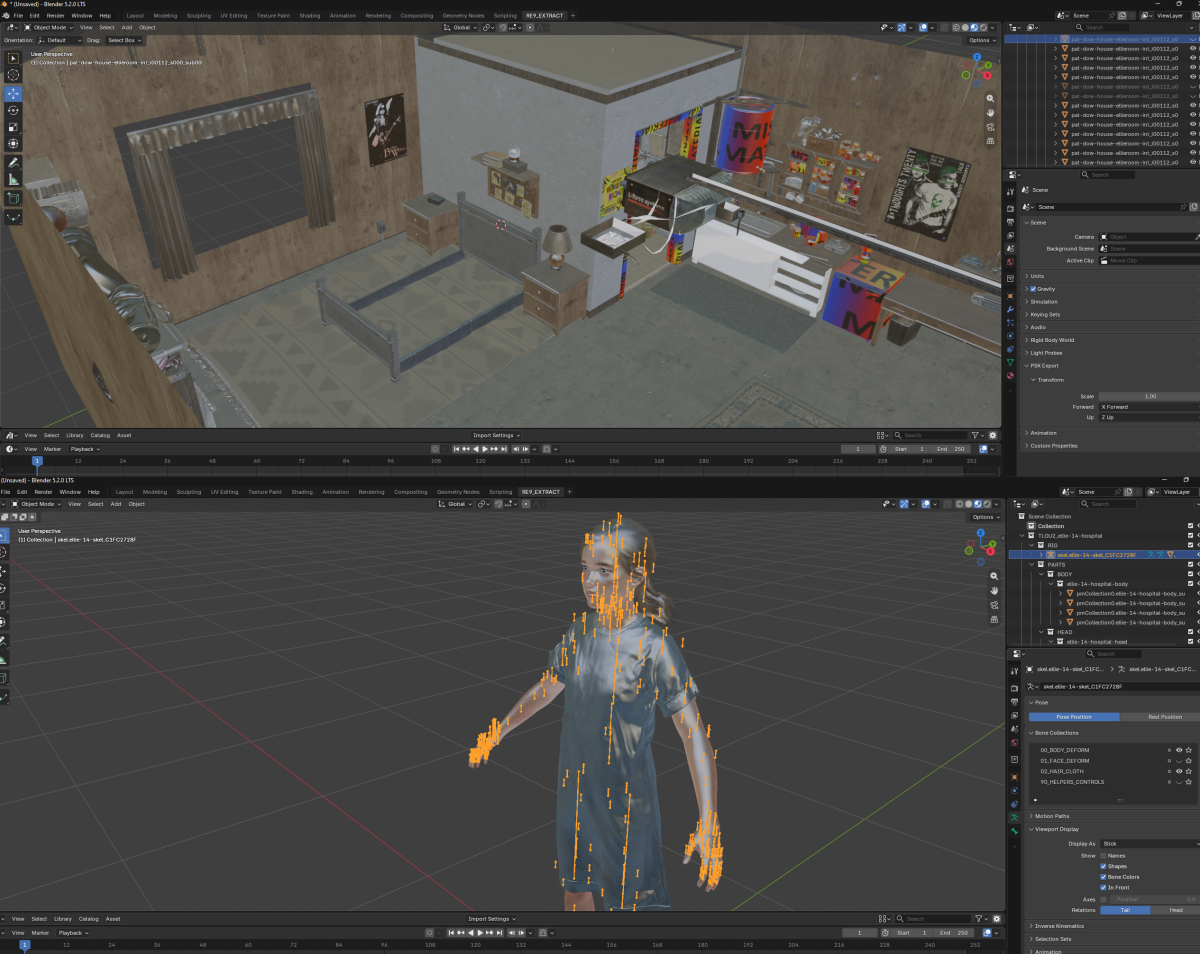Open Armature data tab in bottom window
The height and width of the screenshot is (954, 1200).
pyautogui.click(x=1013, y=817)
